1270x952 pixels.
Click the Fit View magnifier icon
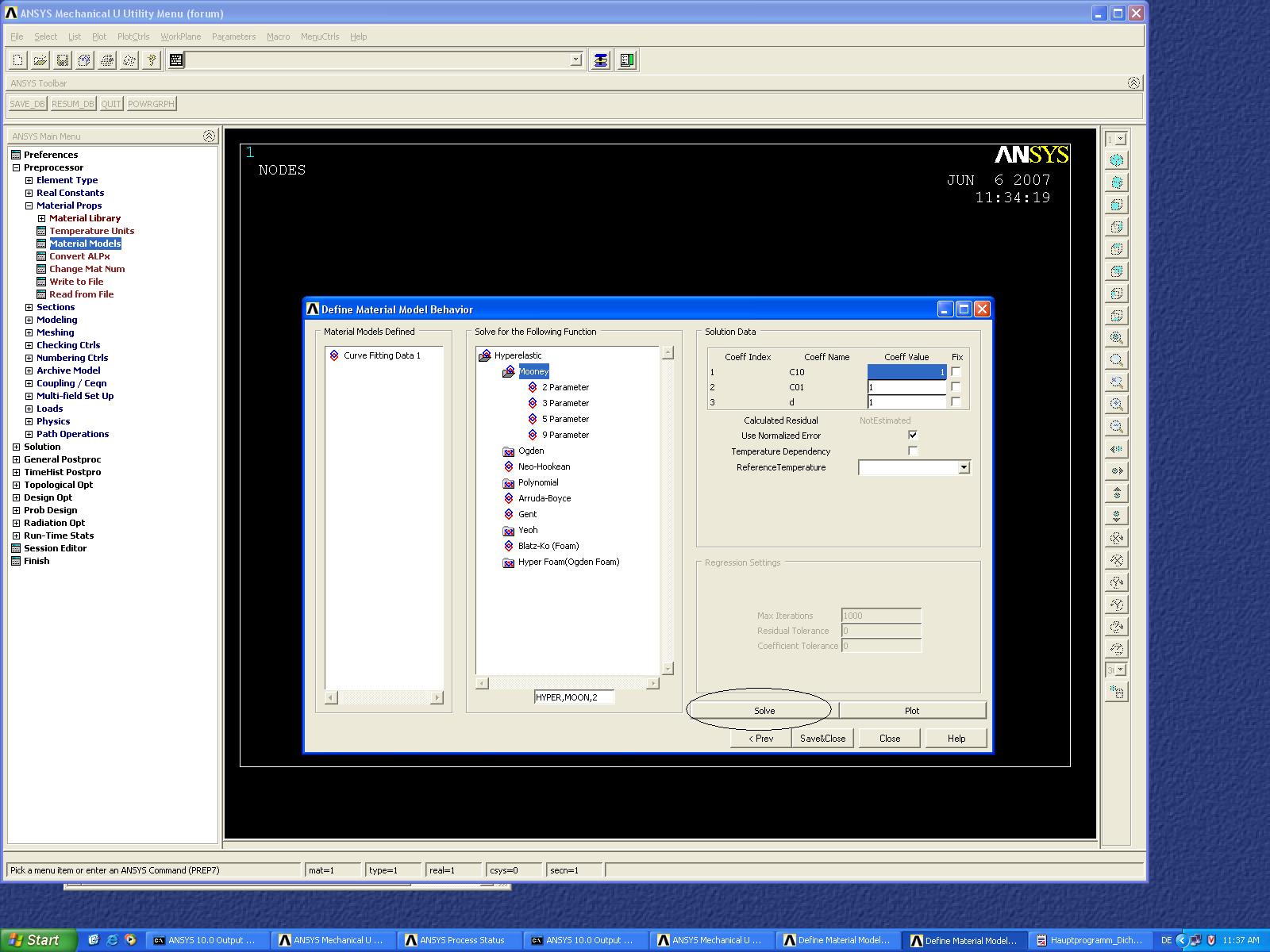(1117, 338)
